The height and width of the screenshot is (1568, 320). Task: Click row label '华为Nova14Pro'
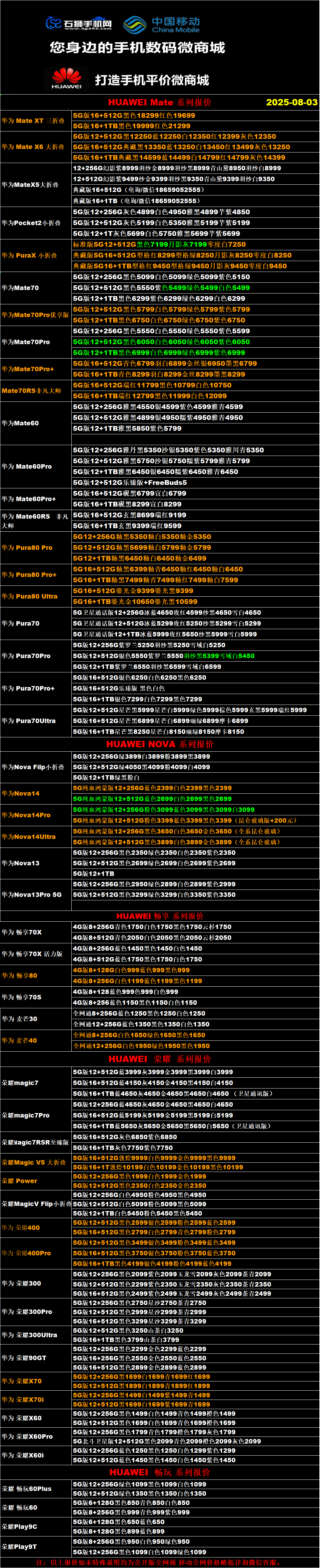tap(26, 815)
